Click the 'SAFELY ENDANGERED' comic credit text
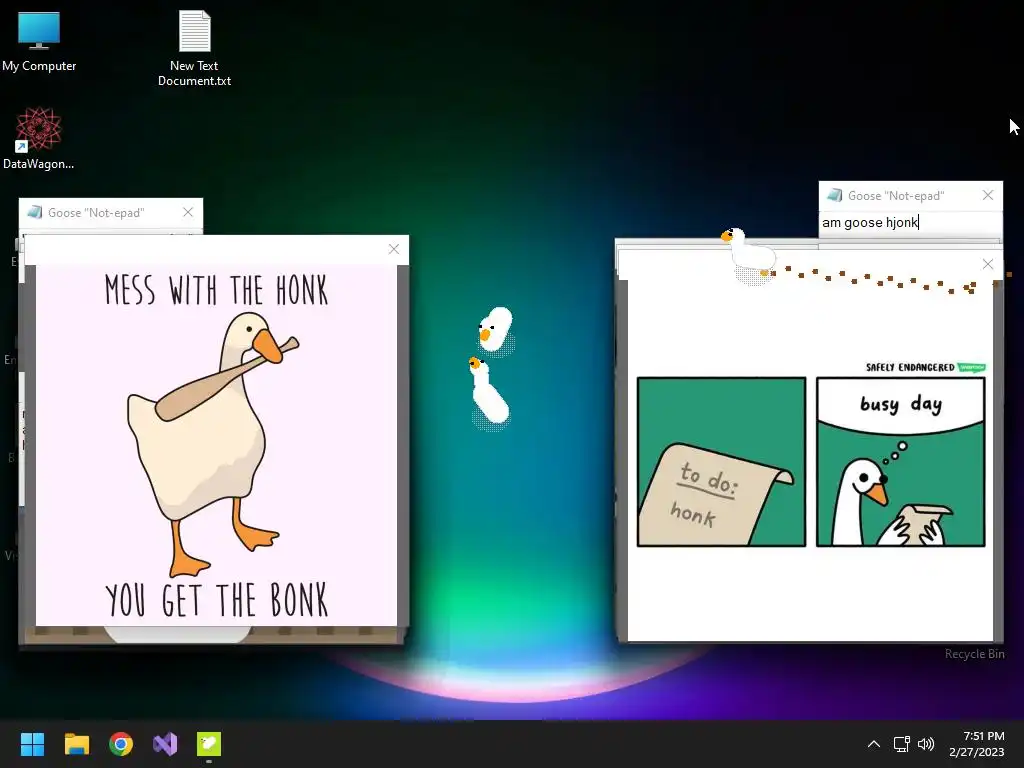This screenshot has width=1024, height=768. pos(910,367)
